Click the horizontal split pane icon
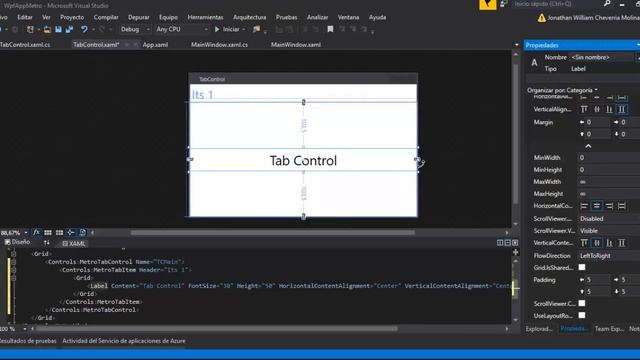640x360 pixels. click(x=508, y=243)
